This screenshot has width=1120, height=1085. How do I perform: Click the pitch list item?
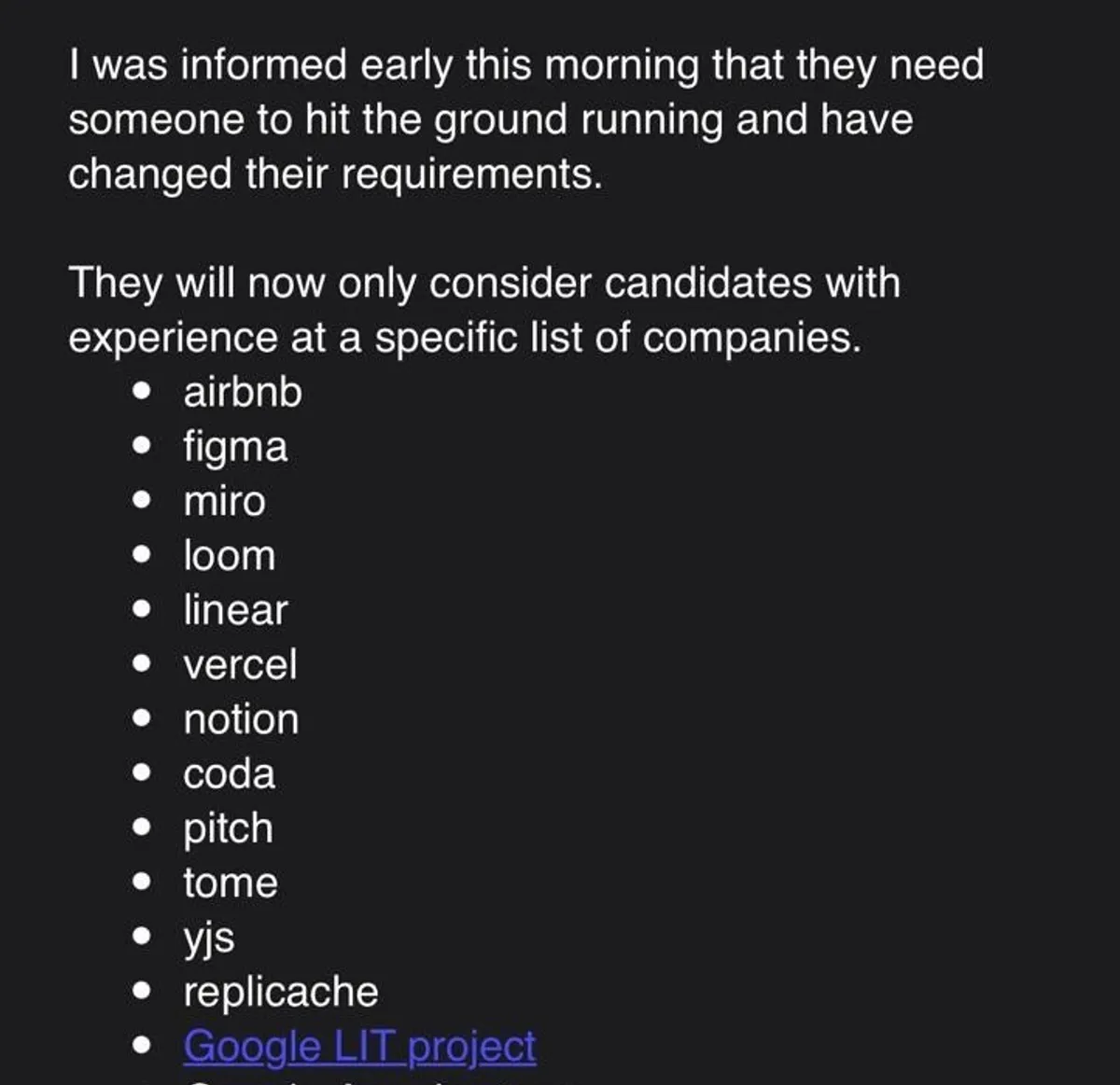point(228,828)
